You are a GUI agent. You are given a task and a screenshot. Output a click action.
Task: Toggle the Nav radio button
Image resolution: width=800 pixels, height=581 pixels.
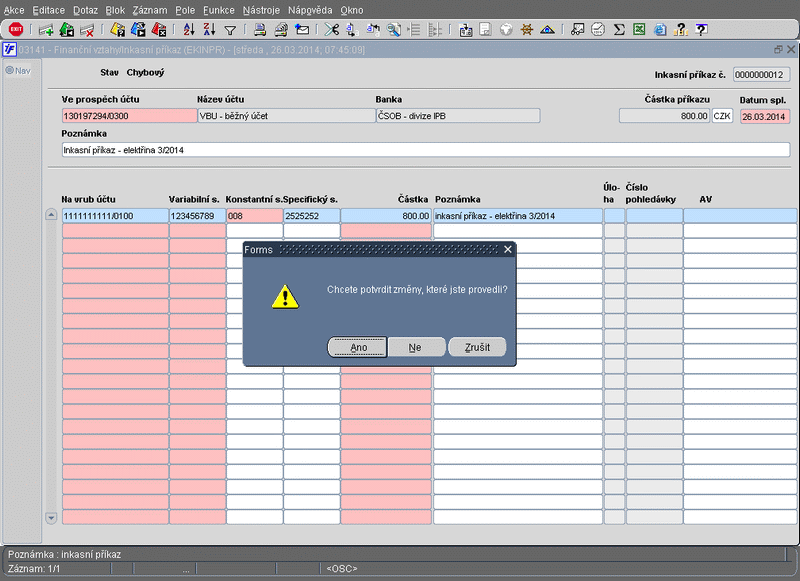click(9, 70)
